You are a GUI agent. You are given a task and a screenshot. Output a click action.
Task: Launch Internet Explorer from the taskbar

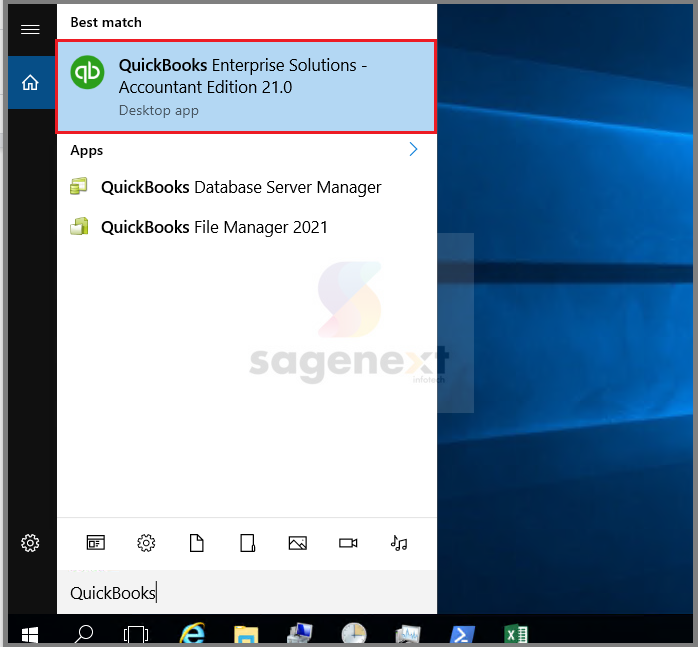point(192,633)
